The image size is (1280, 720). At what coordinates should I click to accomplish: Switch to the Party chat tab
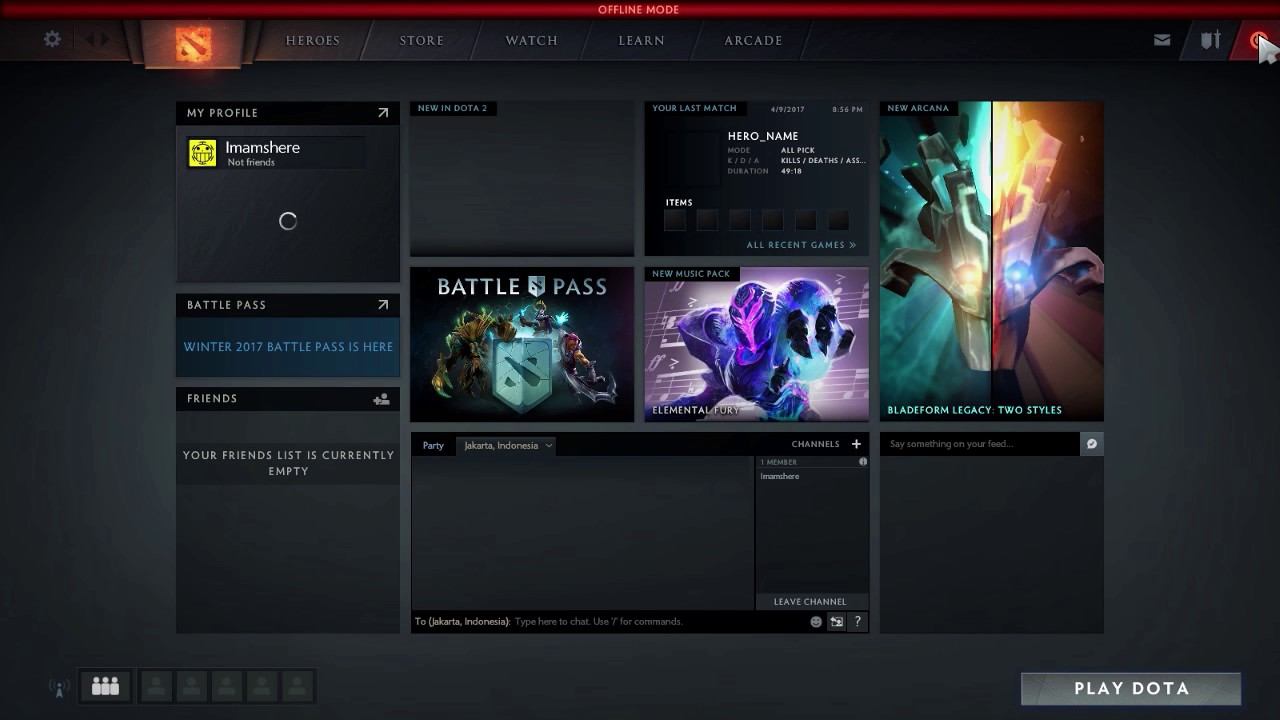coord(433,446)
